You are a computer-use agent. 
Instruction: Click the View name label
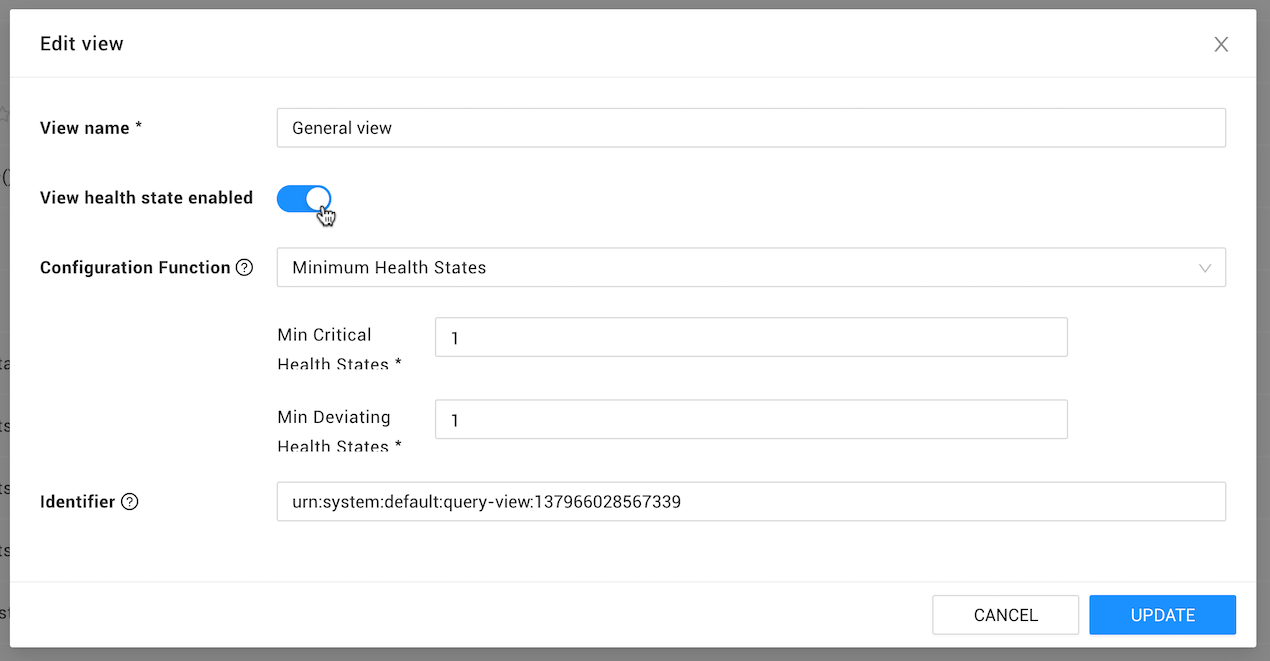pyautogui.click(x=91, y=128)
